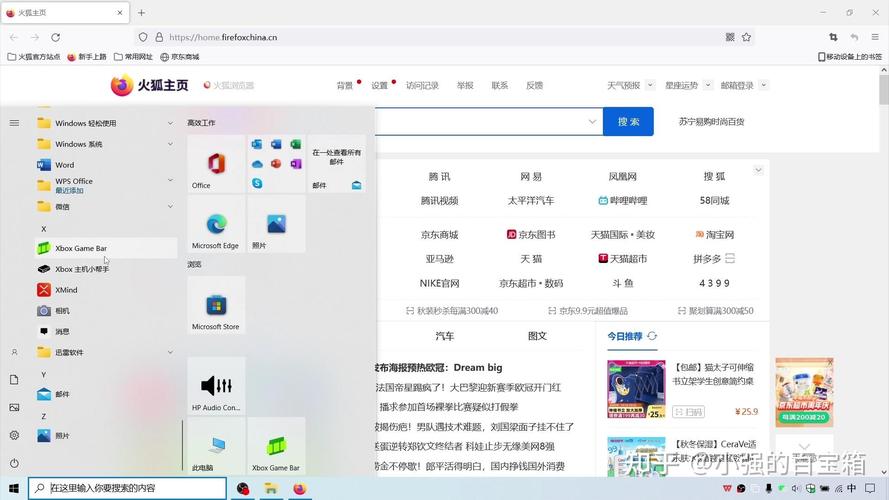
Task: Open the 猫太子 product thumbnail
Action: (x=636, y=389)
